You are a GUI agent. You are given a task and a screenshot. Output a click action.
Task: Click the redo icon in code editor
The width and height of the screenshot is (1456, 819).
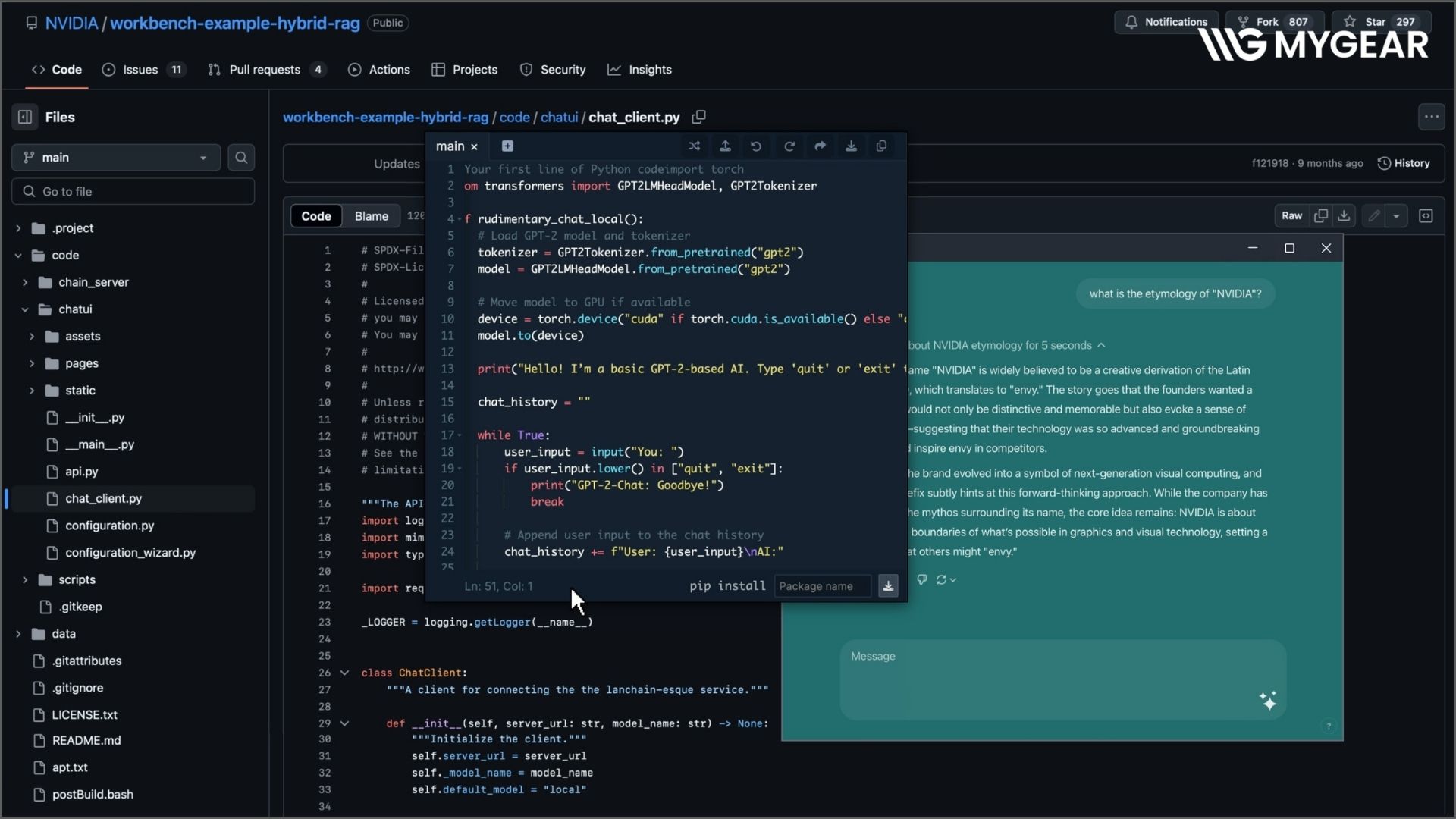tap(789, 146)
